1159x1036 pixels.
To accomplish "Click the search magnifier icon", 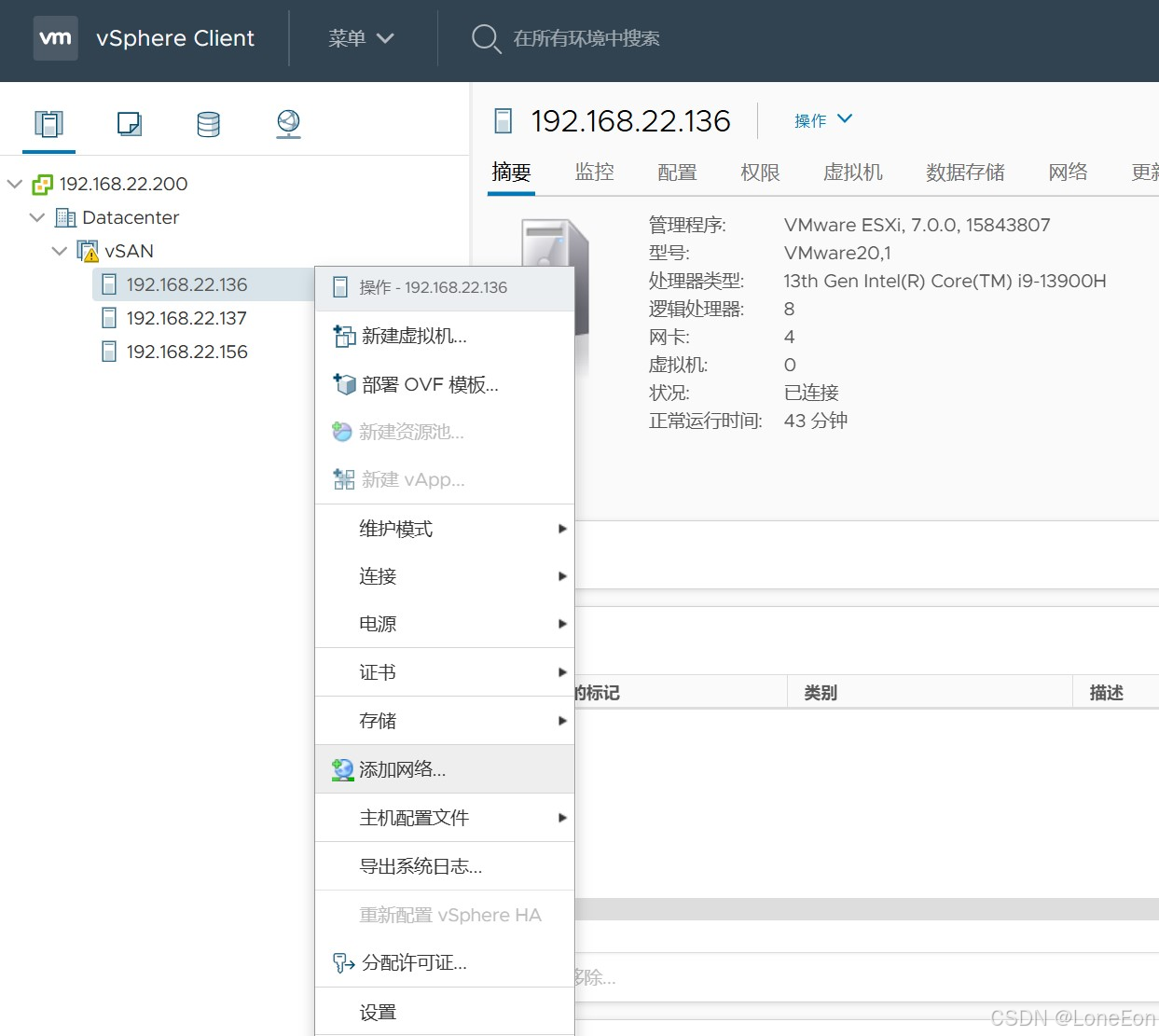I will coord(486,38).
